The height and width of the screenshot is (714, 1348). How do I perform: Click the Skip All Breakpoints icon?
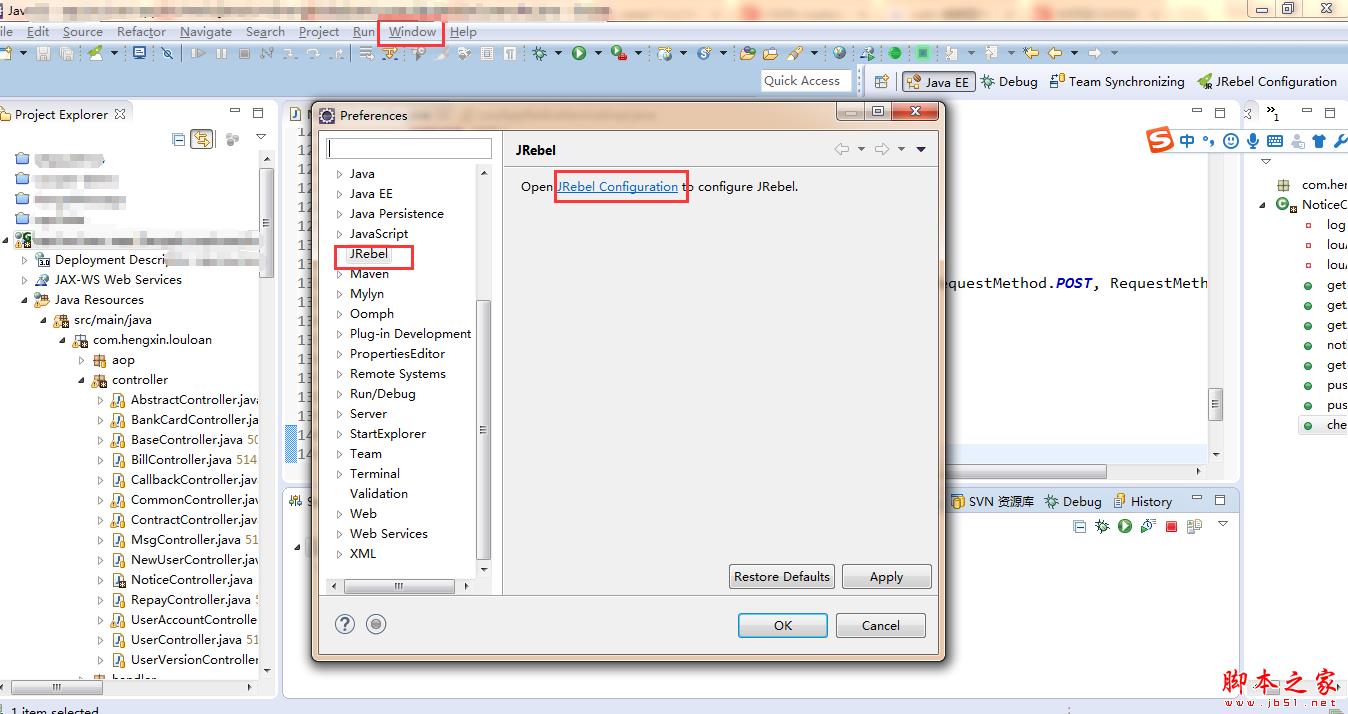(167, 53)
